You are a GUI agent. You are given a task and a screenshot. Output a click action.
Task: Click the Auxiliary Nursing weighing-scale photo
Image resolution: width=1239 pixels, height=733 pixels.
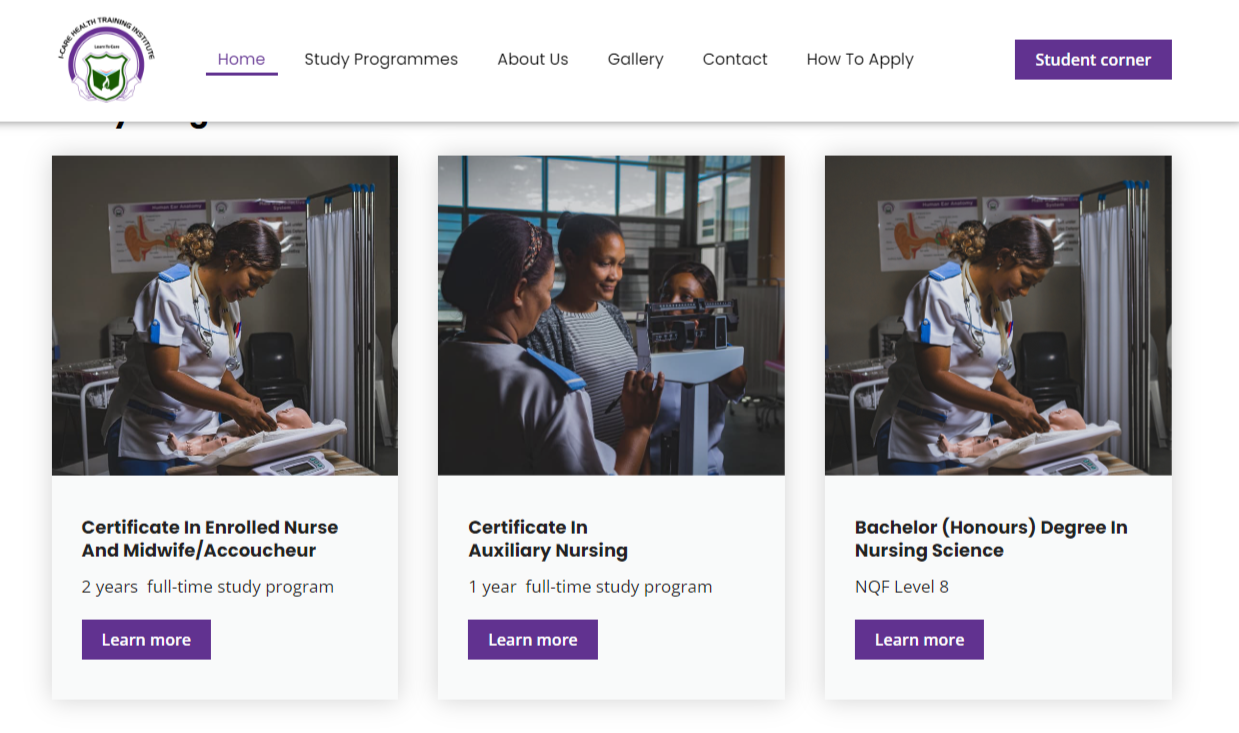coord(610,314)
